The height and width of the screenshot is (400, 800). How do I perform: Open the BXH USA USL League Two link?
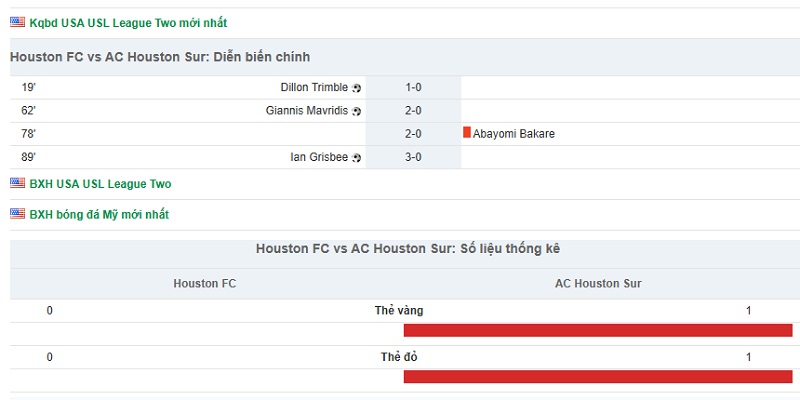click(101, 184)
